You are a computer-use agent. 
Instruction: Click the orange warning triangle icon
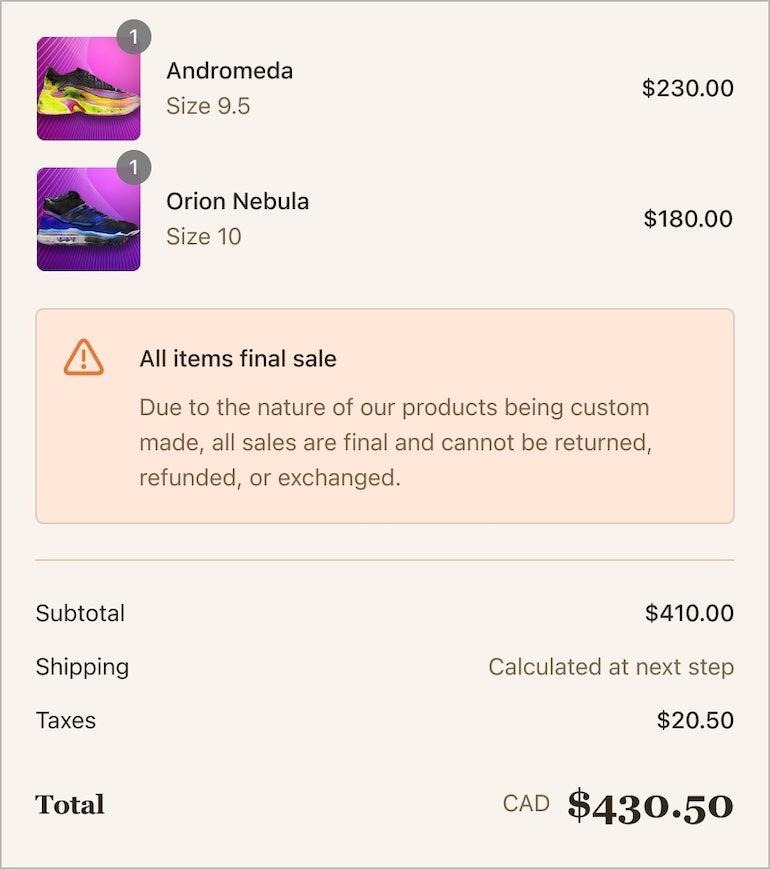pyautogui.click(x=84, y=357)
